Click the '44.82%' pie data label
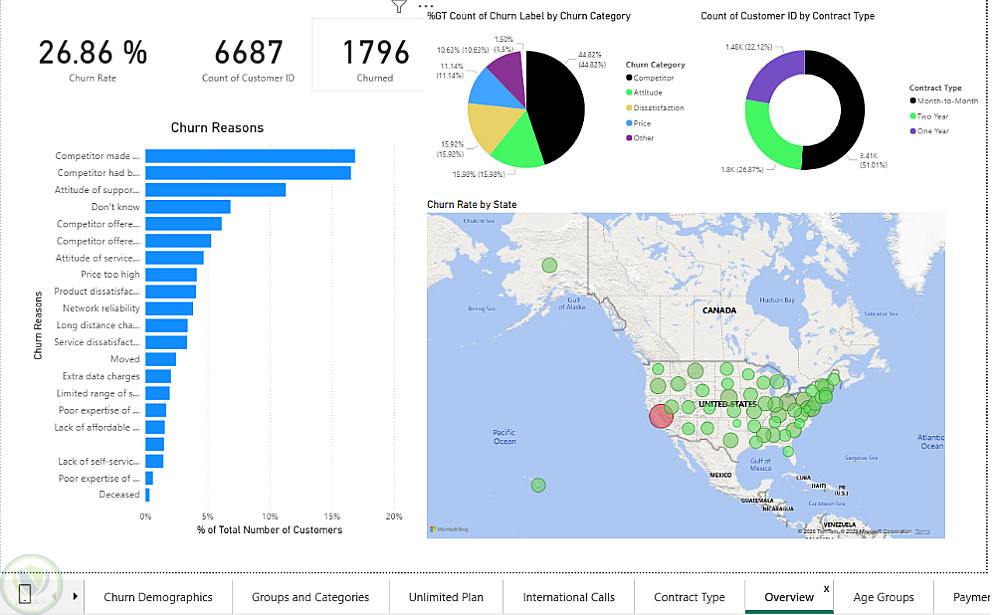Screen dimensions: 1000x615 591,59
